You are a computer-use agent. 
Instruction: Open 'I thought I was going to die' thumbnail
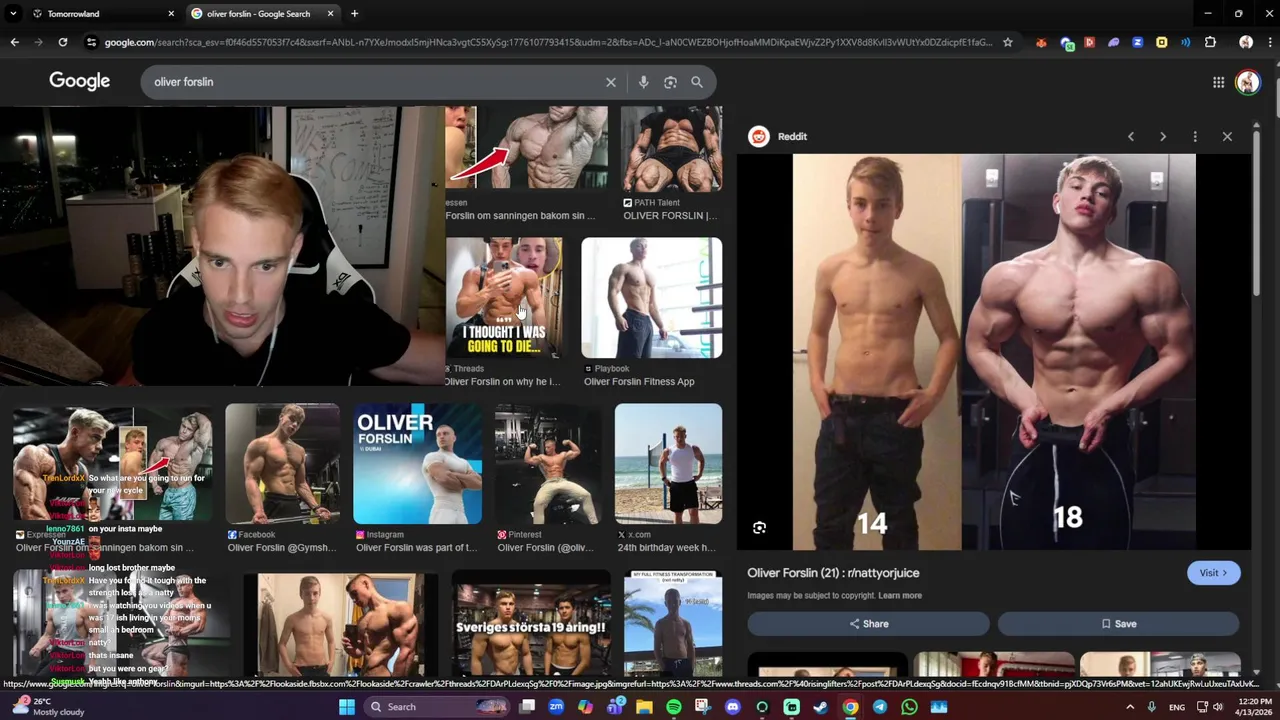tap(504, 298)
